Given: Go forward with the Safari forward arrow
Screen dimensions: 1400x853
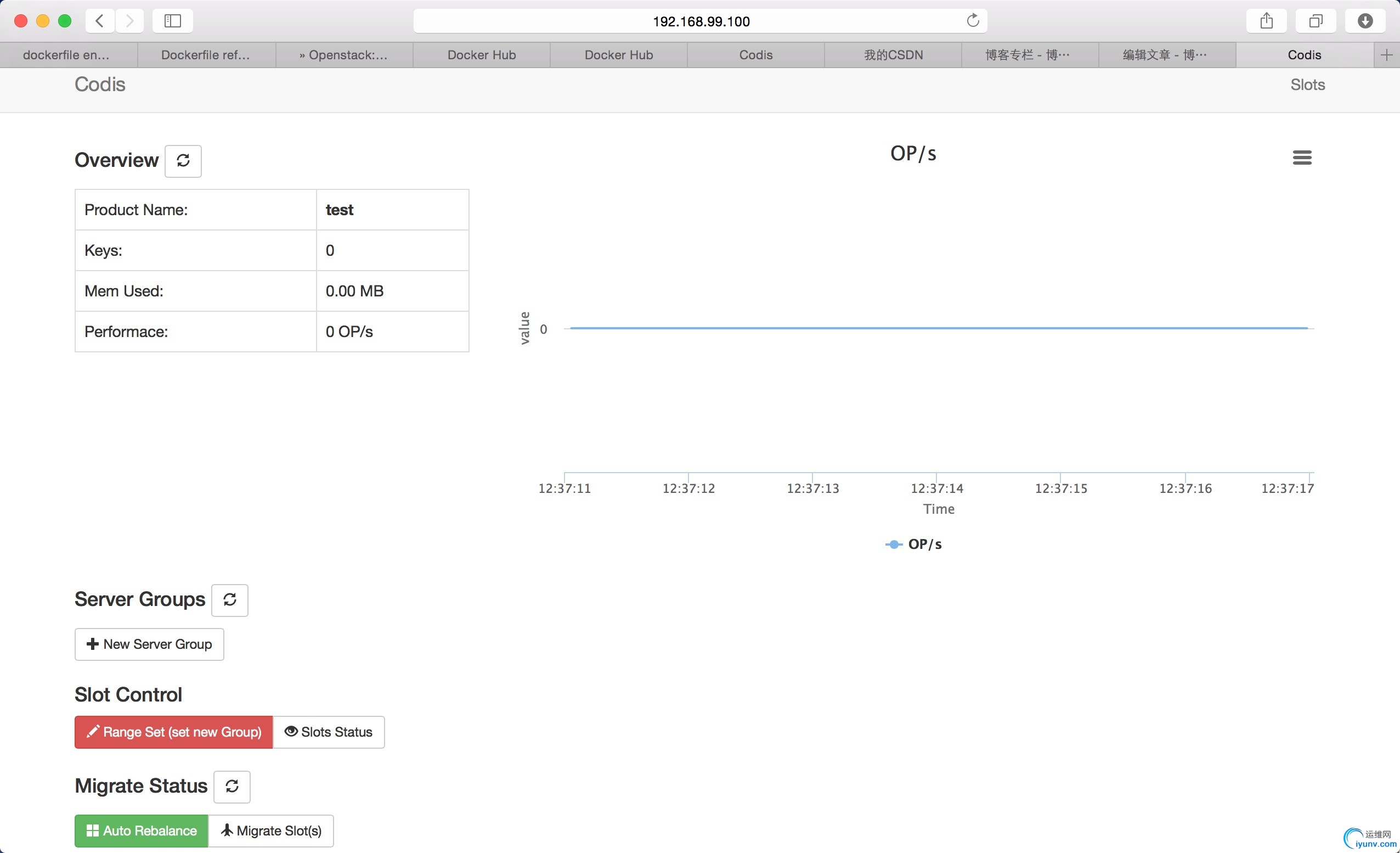Looking at the screenshot, I should point(129,21).
